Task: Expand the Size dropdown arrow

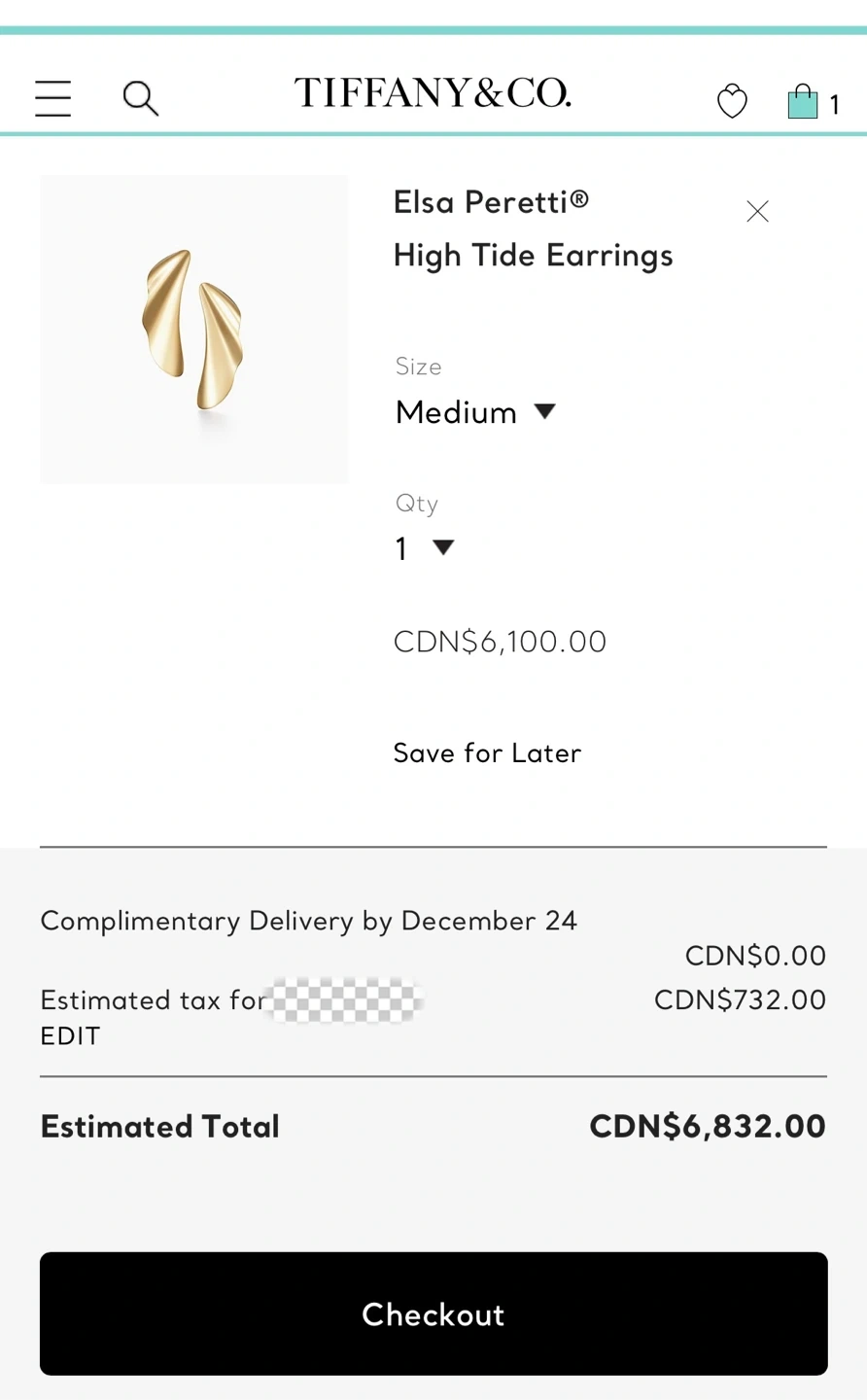Action: (545, 411)
